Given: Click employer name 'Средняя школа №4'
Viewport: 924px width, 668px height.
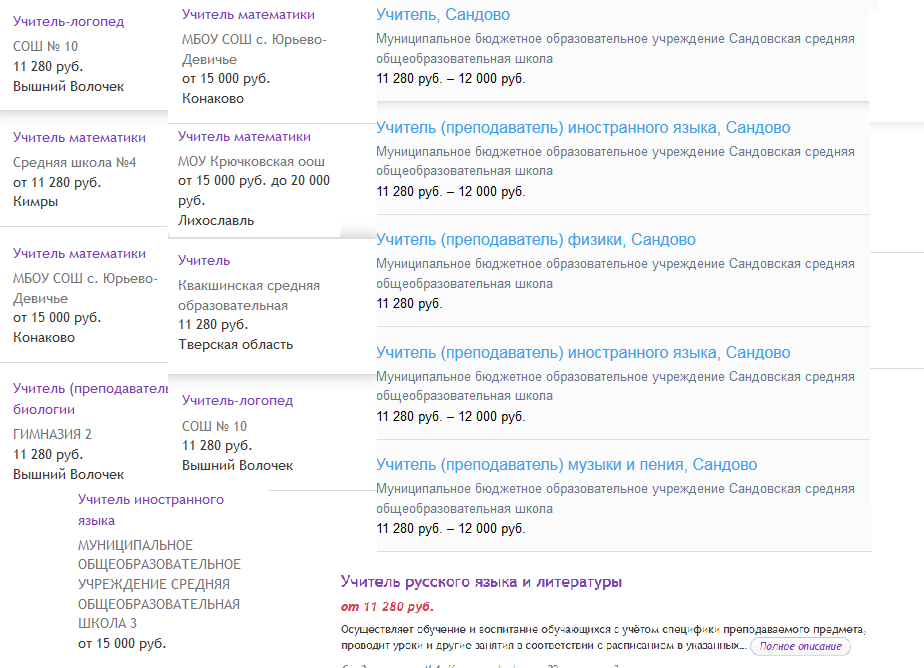Looking at the screenshot, I should (x=74, y=162).
